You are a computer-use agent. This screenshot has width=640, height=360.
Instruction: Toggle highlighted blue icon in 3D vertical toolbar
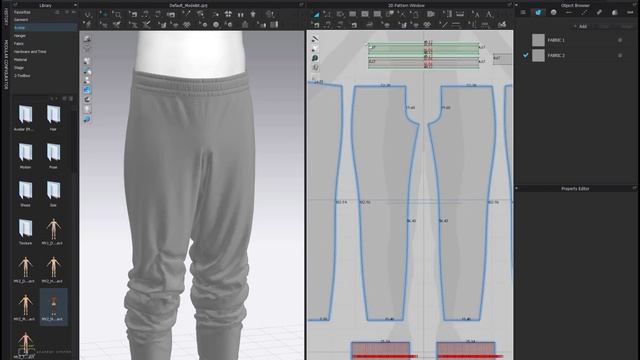coord(87,90)
